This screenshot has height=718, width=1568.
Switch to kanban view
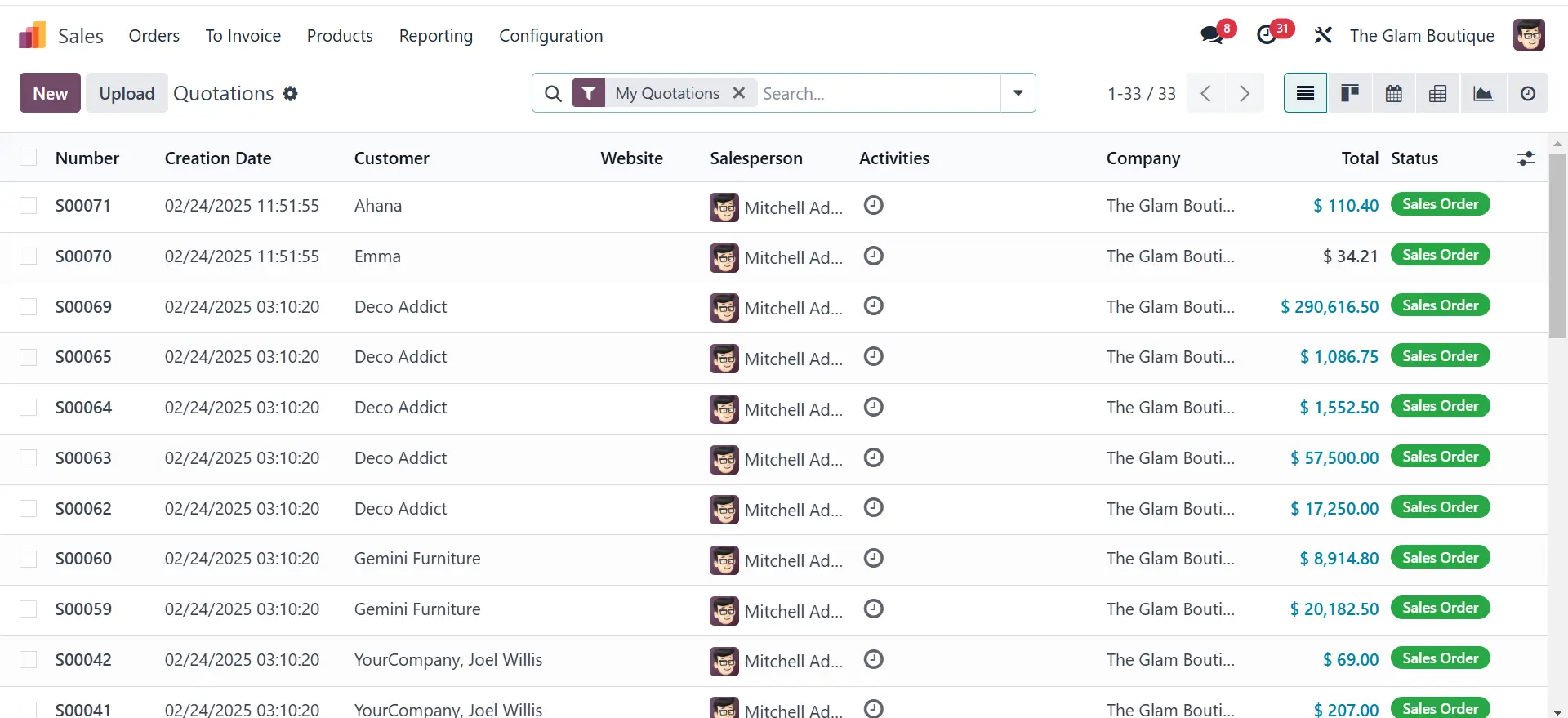click(1350, 93)
